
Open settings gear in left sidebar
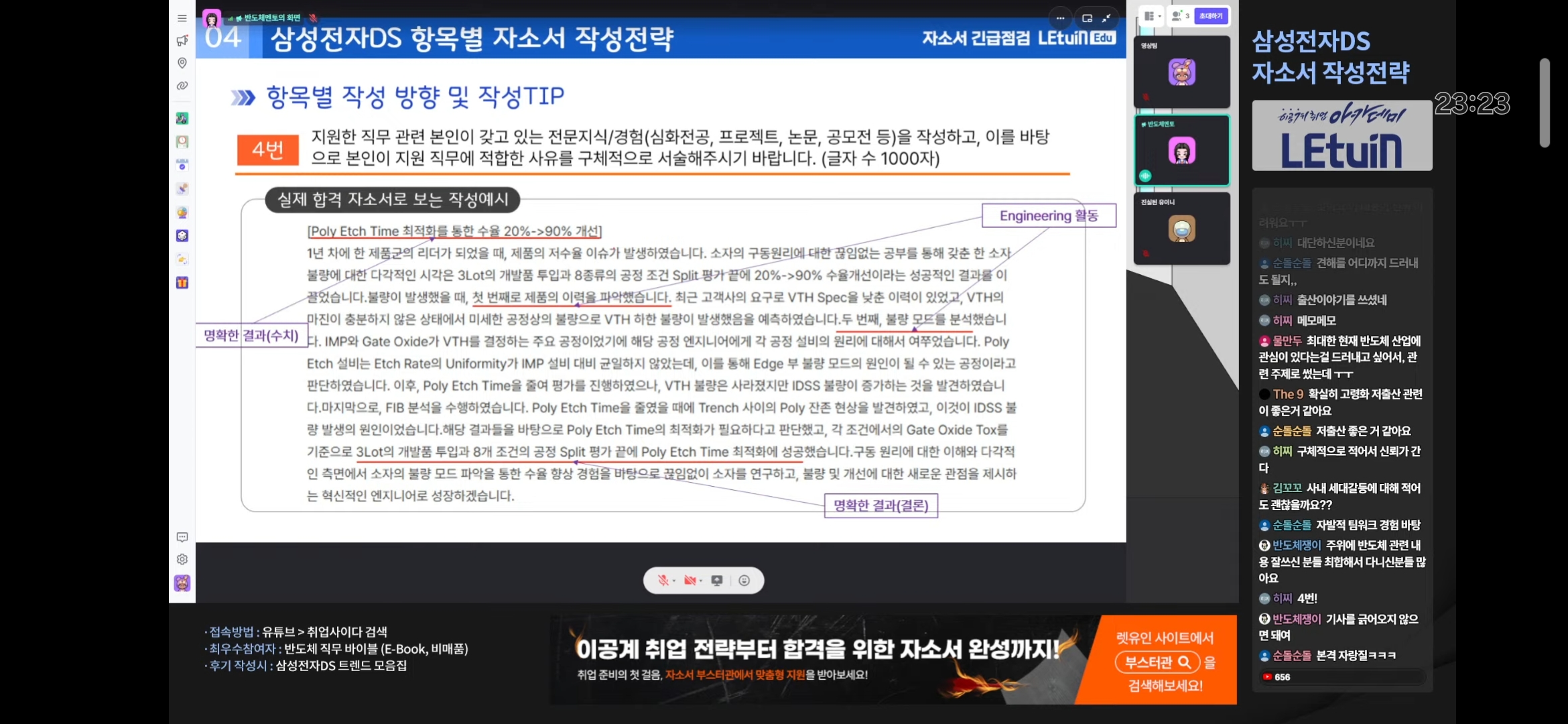pyautogui.click(x=182, y=559)
